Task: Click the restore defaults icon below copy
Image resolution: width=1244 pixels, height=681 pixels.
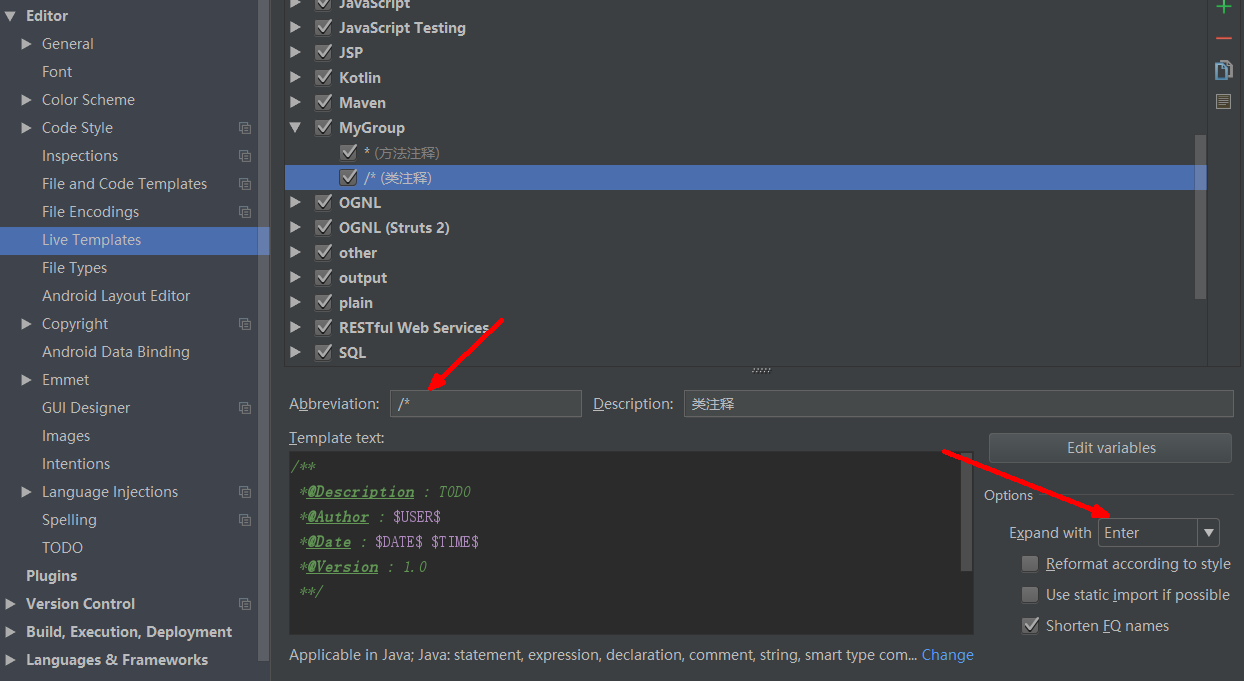Action: pyautogui.click(x=1223, y=102)
